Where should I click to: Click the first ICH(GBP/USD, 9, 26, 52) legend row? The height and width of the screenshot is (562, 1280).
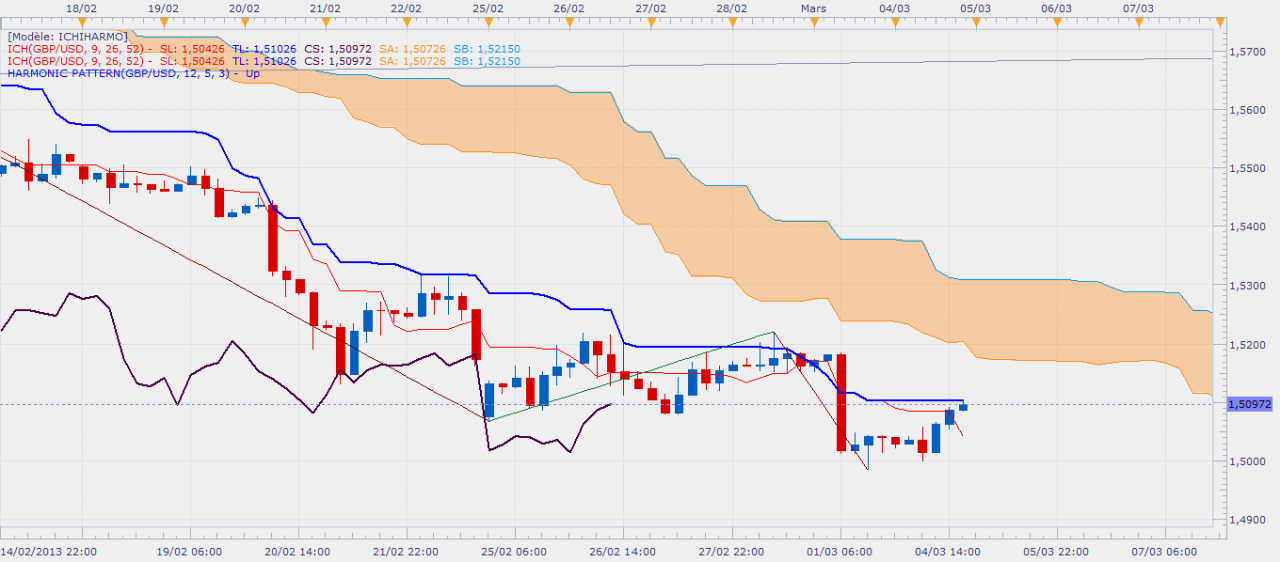coord(264,48)
